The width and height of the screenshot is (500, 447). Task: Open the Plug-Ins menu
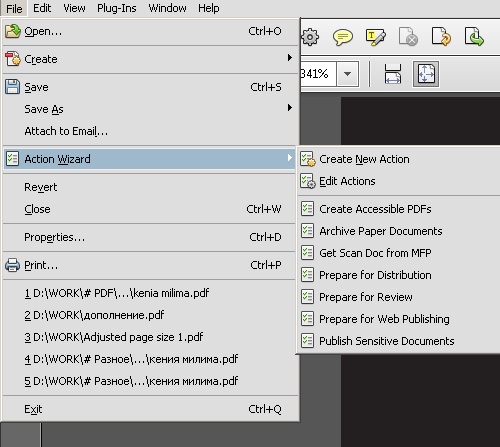pyautogui.click(x=117, y=8)
